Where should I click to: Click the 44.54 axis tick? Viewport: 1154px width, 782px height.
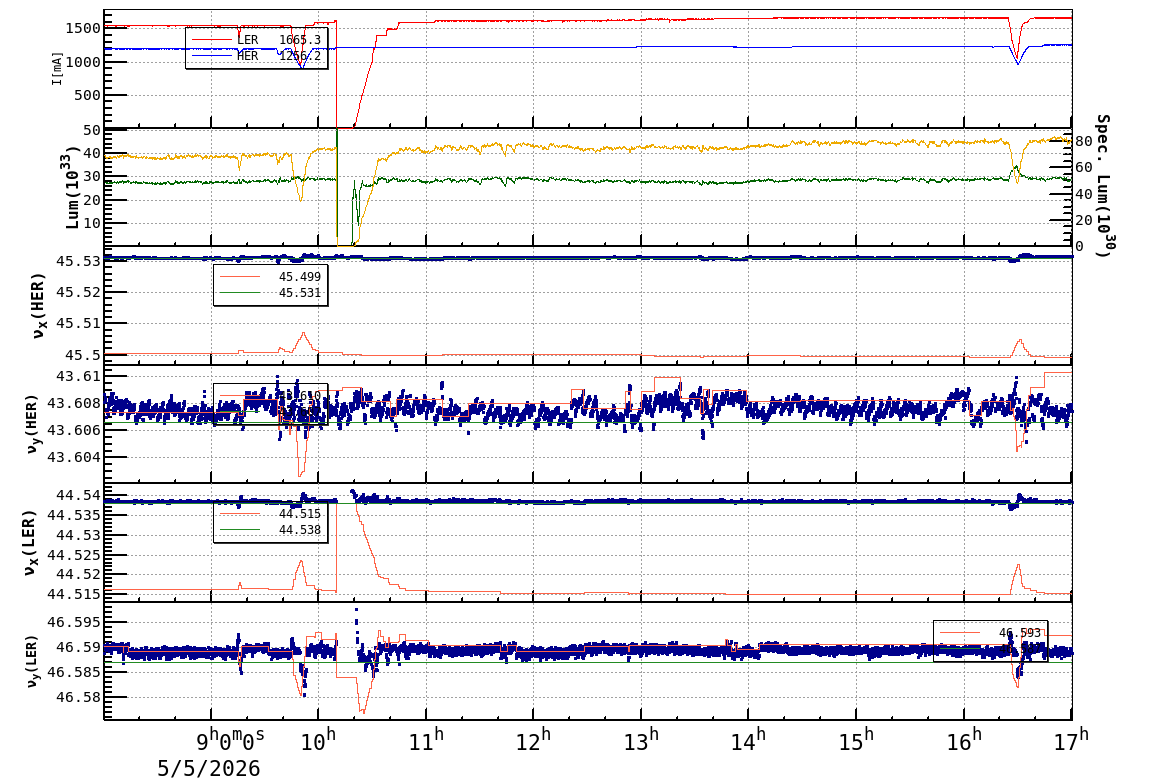[x=79, y=496]
